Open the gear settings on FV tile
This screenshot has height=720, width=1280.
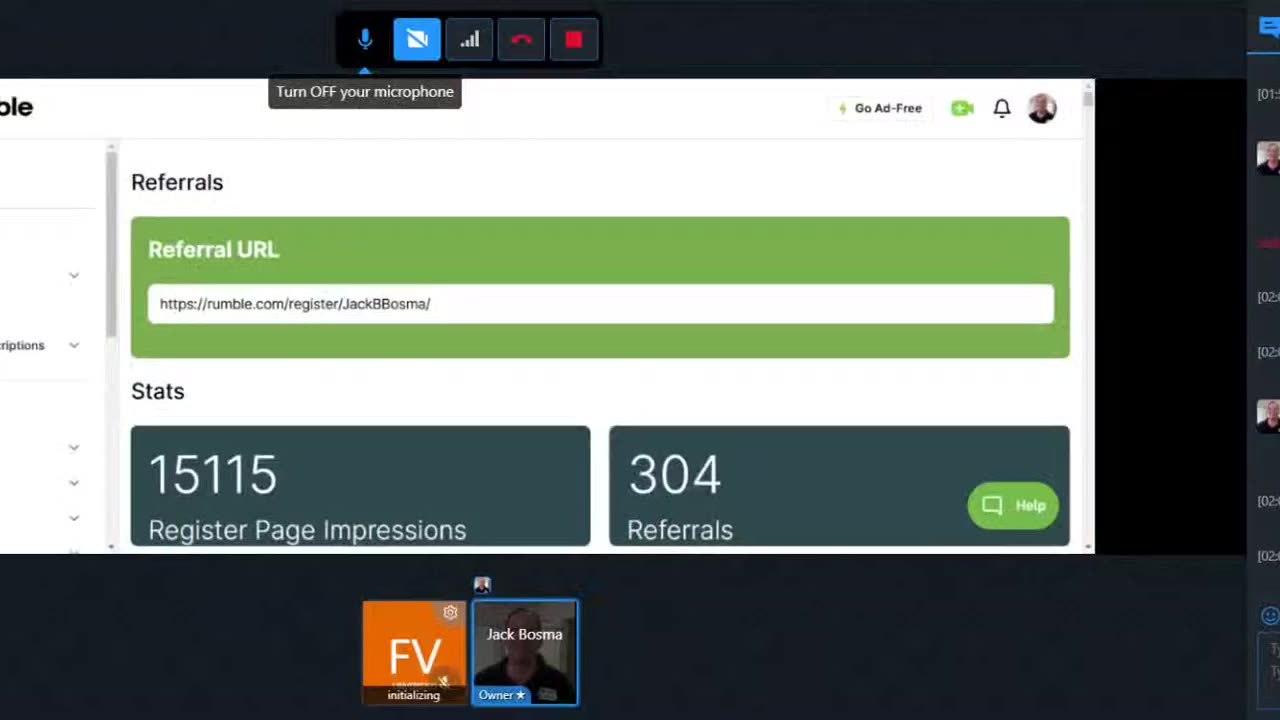(450, 613)
